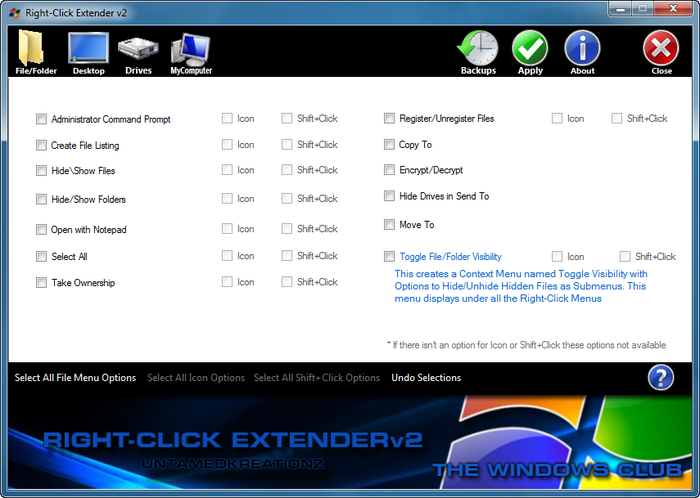Enable Shift+Click for Create File Listing
Viewport: 700px width, 498px height.
[287, 145]
